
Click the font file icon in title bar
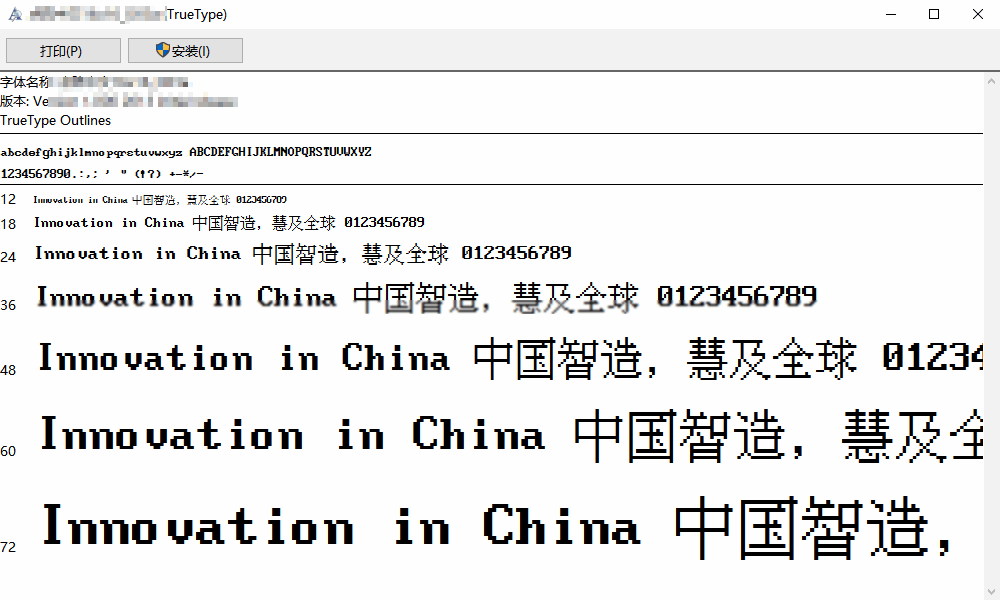15,14
